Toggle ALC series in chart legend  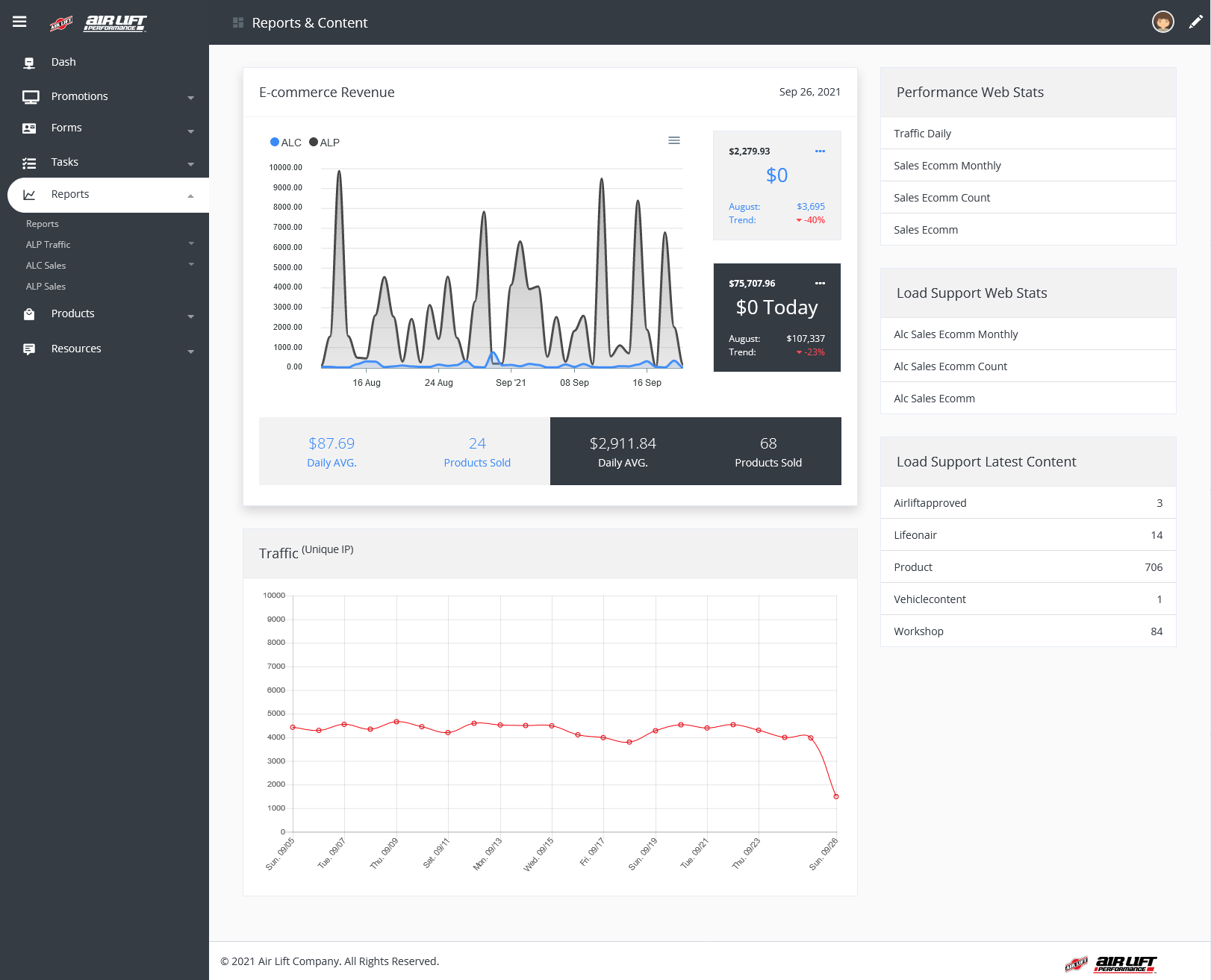pyautogui.click(x=286, y=143)
